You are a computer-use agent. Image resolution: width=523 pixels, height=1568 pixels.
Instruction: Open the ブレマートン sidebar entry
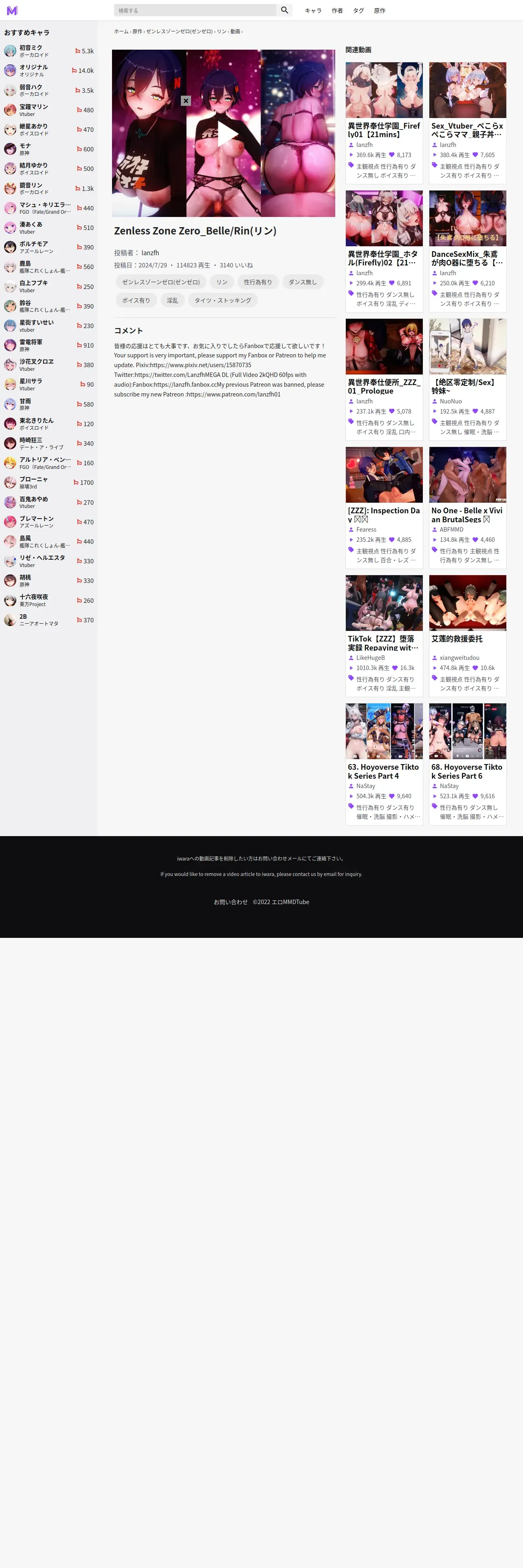point(49,522)
